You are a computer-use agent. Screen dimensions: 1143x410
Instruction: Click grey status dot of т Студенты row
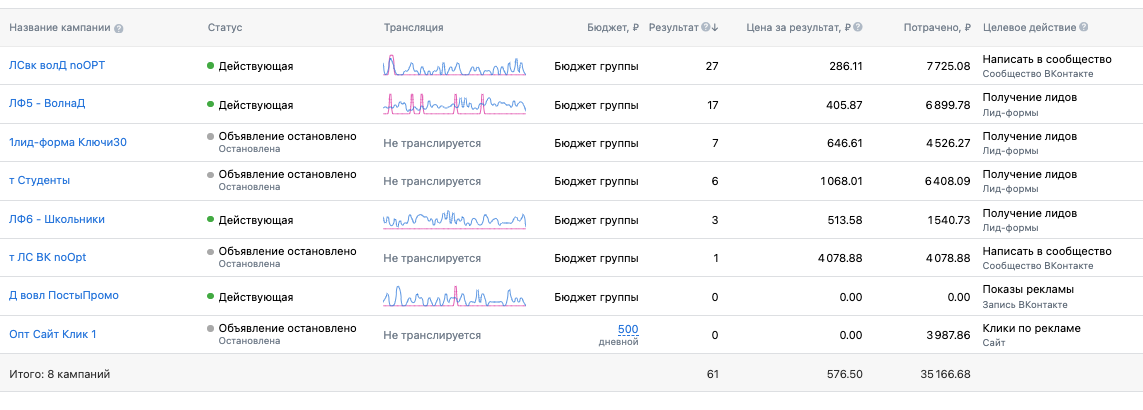tap(211, 175)
